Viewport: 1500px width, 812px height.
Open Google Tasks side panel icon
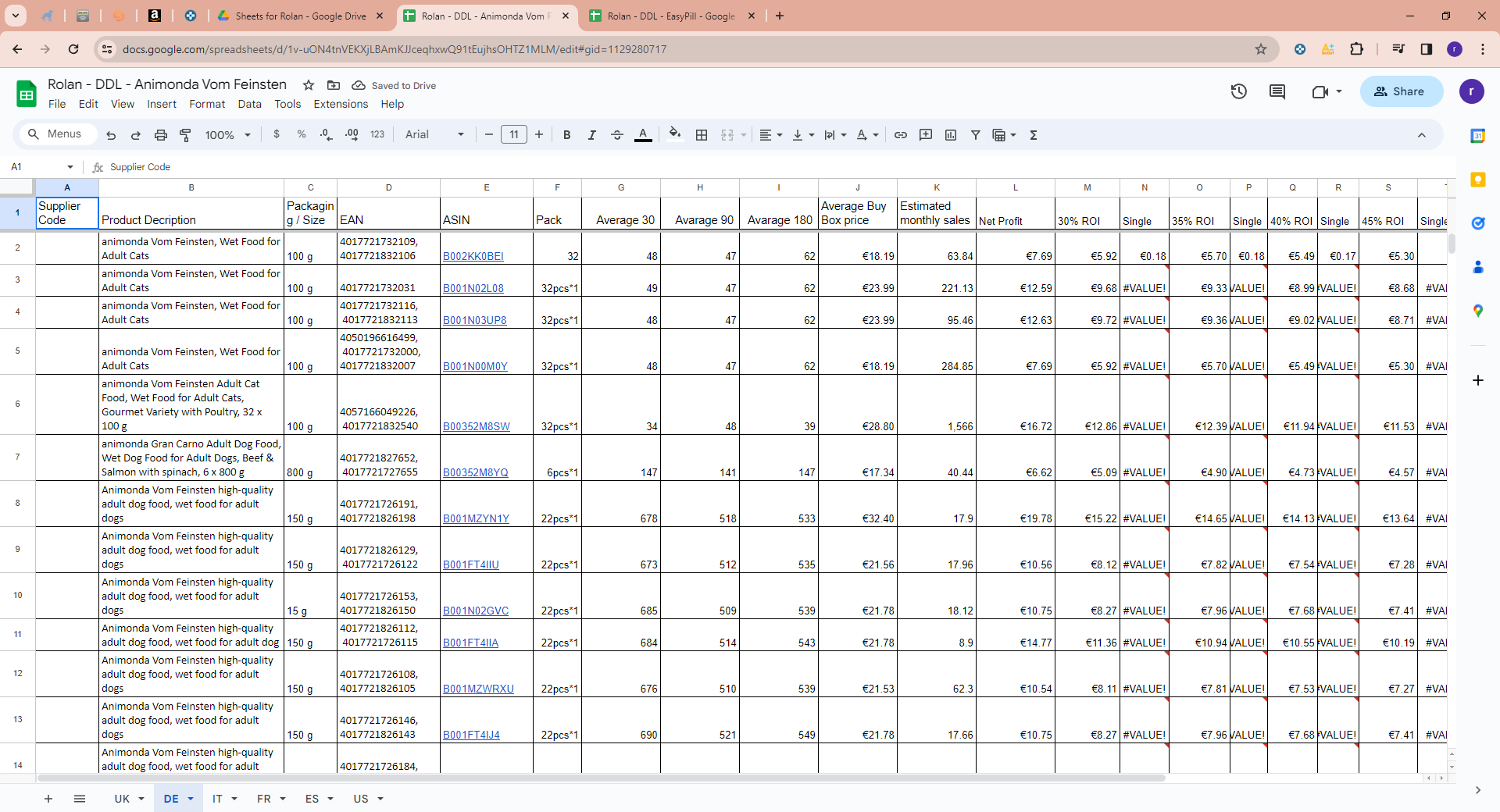(1477, 223)
